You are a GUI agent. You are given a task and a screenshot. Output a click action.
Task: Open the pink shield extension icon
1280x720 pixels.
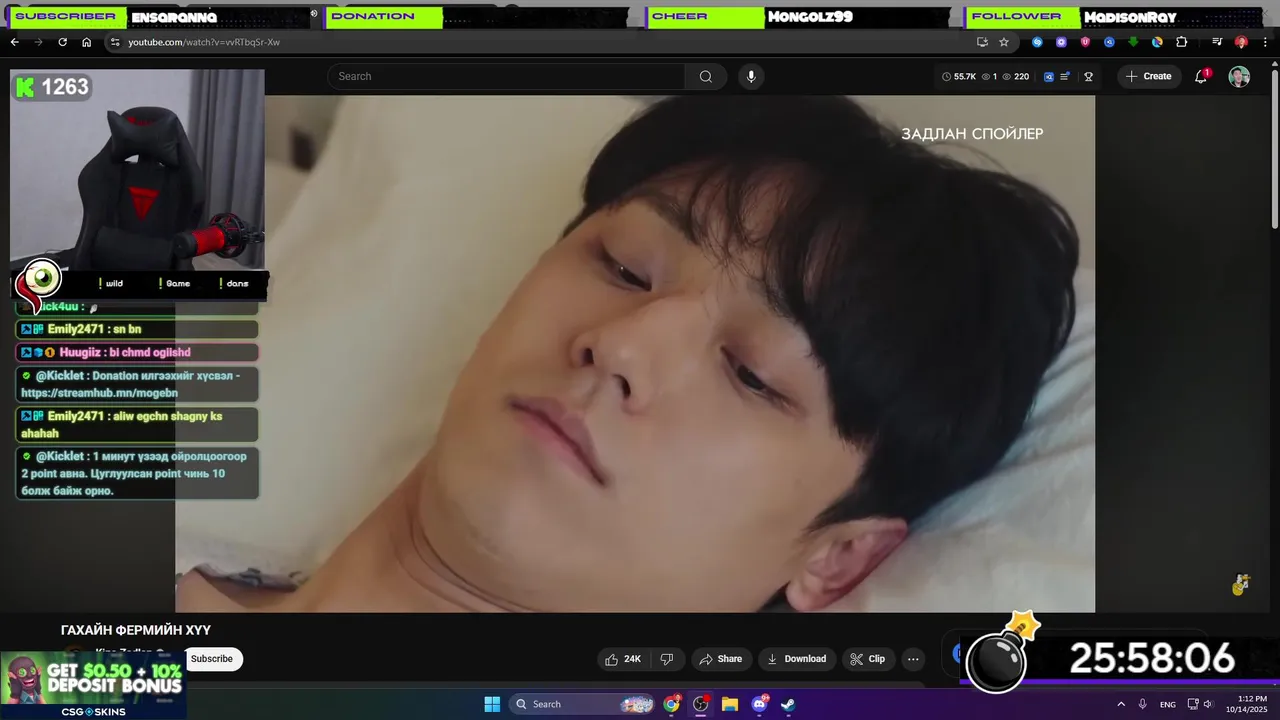[x=1085, y=42]
